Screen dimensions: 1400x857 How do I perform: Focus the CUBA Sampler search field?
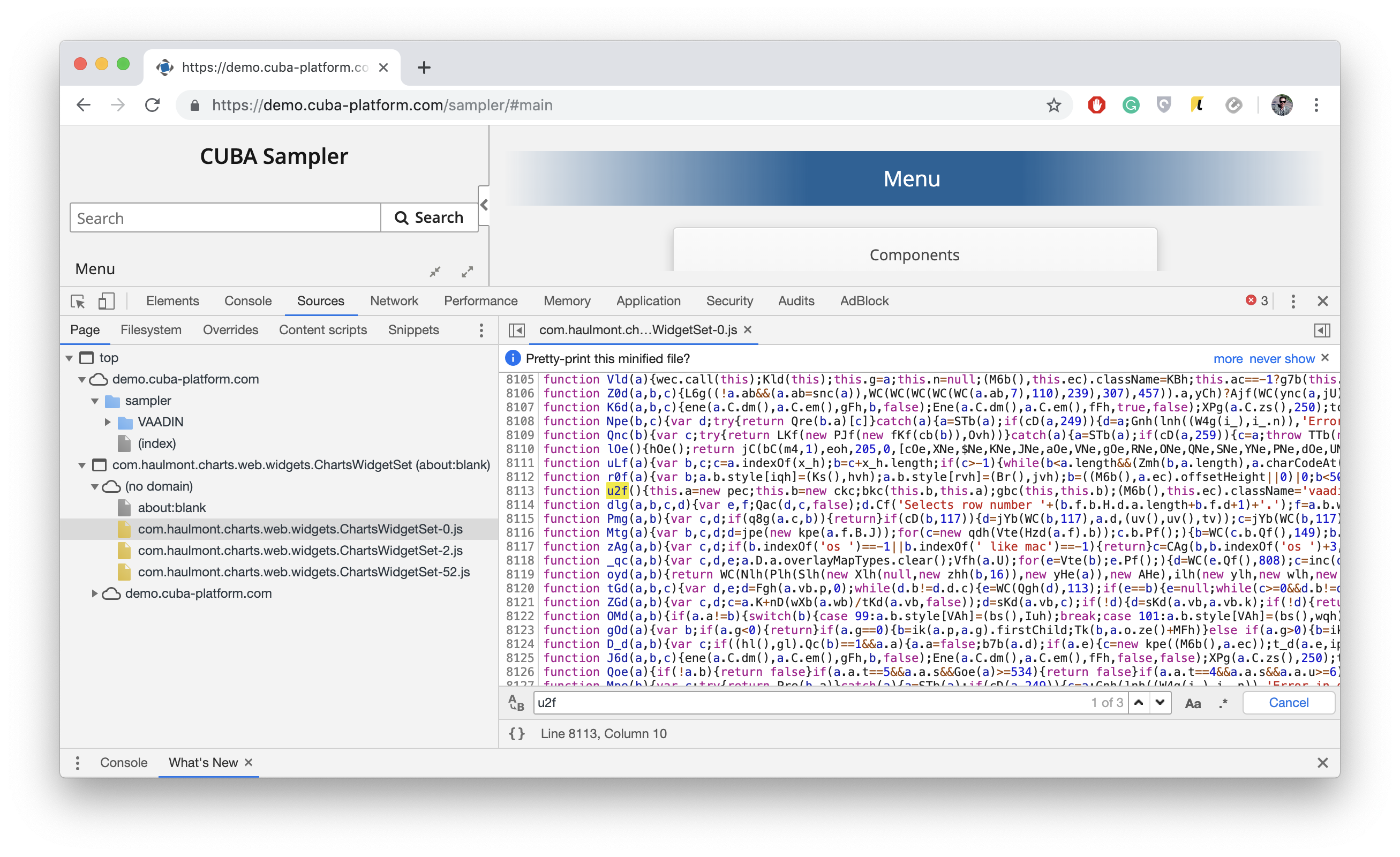225,217
